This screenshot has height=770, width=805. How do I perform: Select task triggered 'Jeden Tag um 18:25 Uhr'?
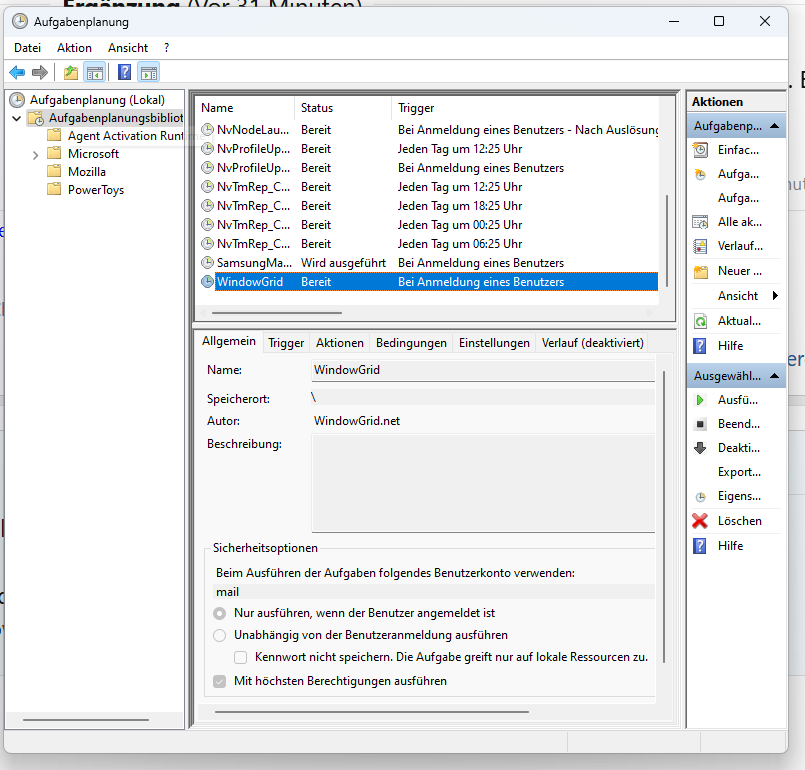[429, 206]
